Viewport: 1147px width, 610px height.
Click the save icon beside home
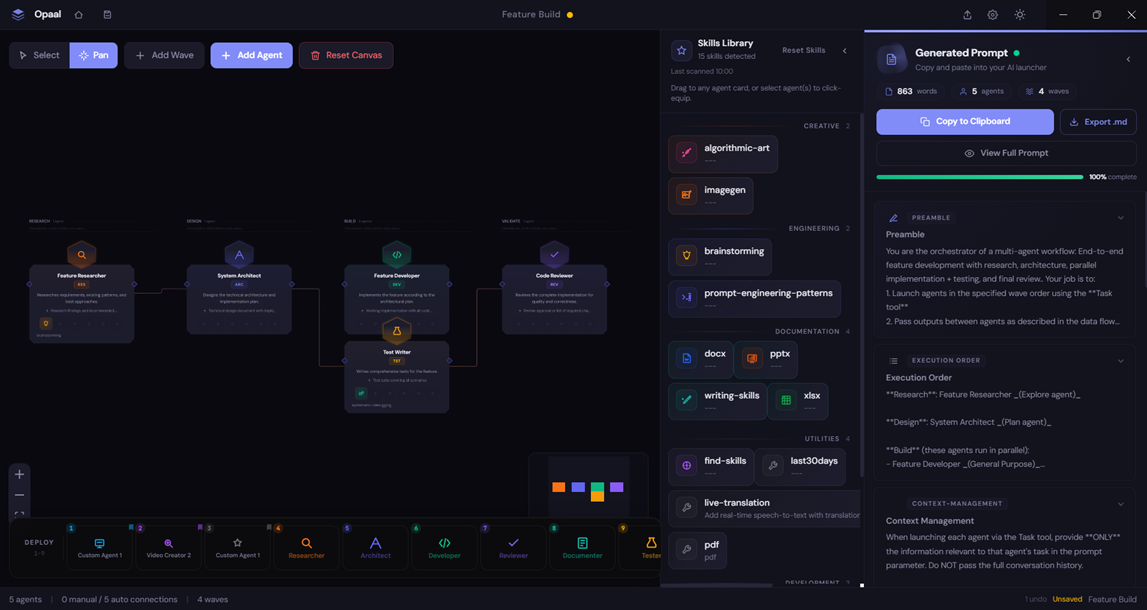108,15
